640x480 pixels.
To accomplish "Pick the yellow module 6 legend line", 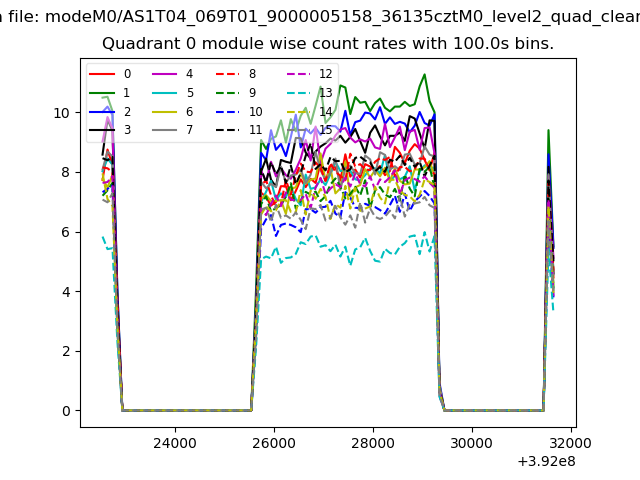I will coord(166,112).
